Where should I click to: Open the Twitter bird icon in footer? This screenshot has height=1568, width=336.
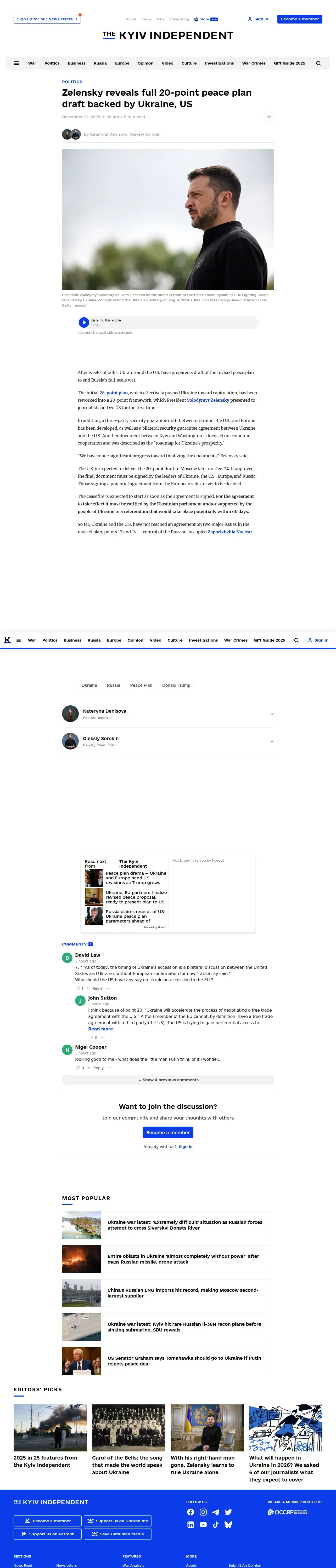coord(228,1512)
